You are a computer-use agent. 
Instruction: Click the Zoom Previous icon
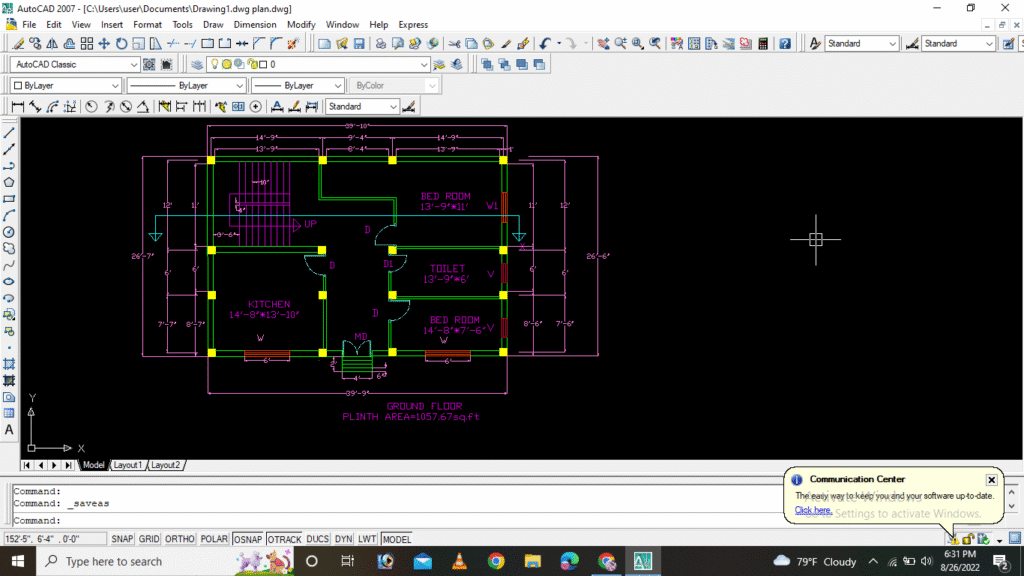pos(654,44)
